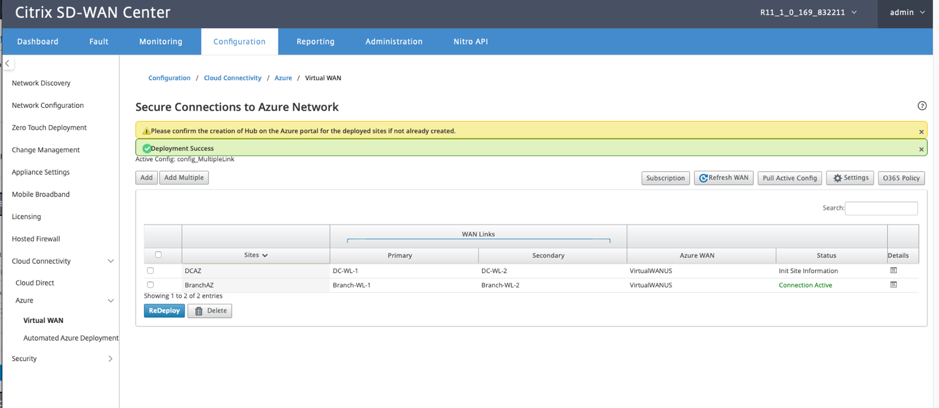Switch to the Dashboard tab
Viewport: 939px width, 408px height.
click(x=38, y=42)
